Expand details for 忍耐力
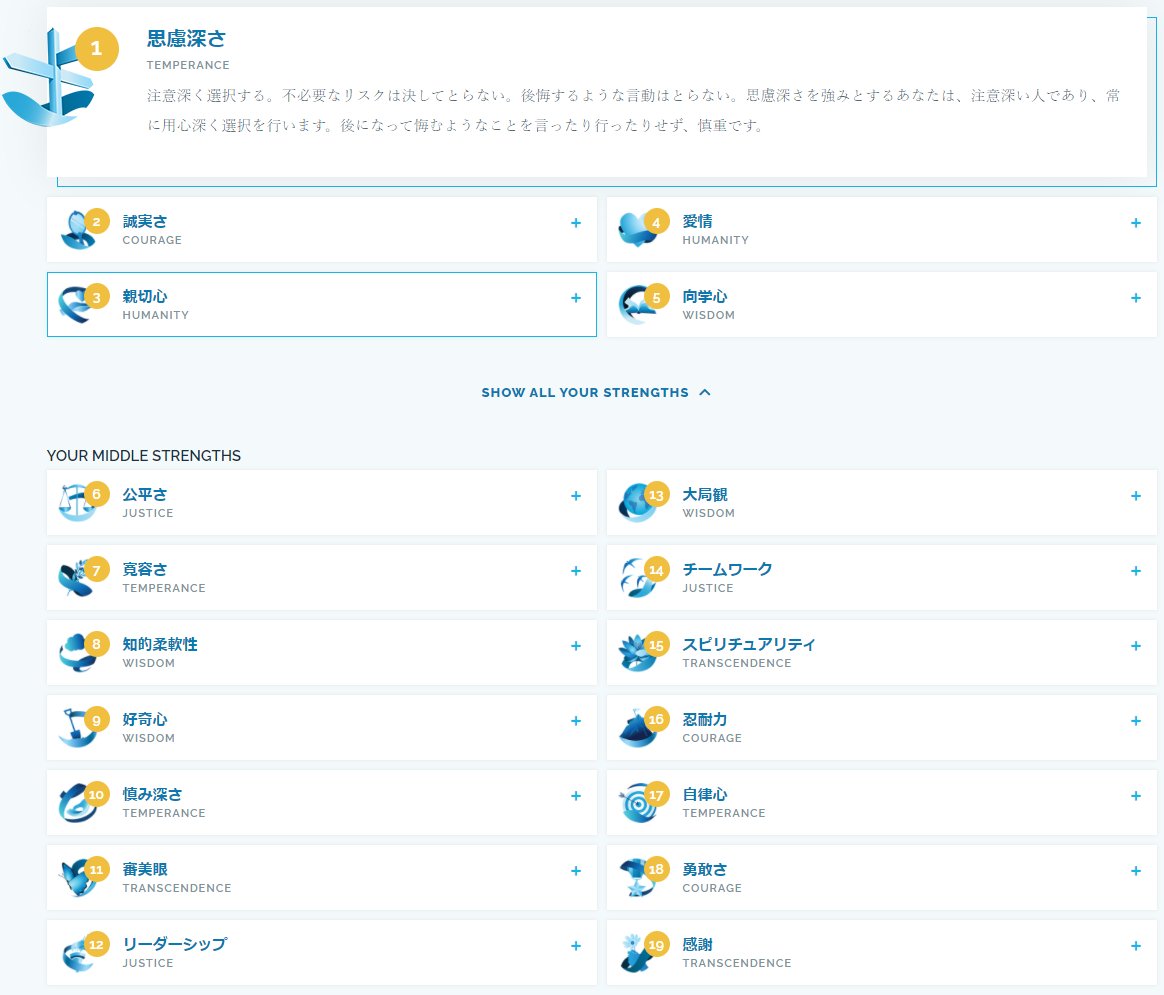1164x995 pixels. tap(1136, 720)
